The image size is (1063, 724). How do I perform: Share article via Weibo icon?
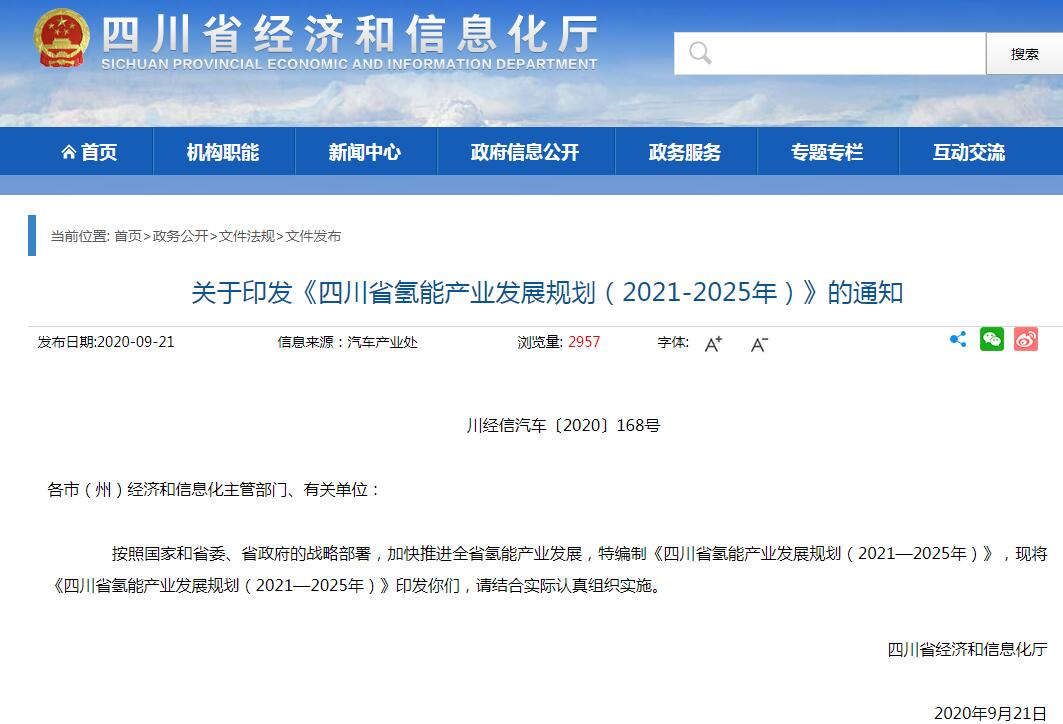1026,339
